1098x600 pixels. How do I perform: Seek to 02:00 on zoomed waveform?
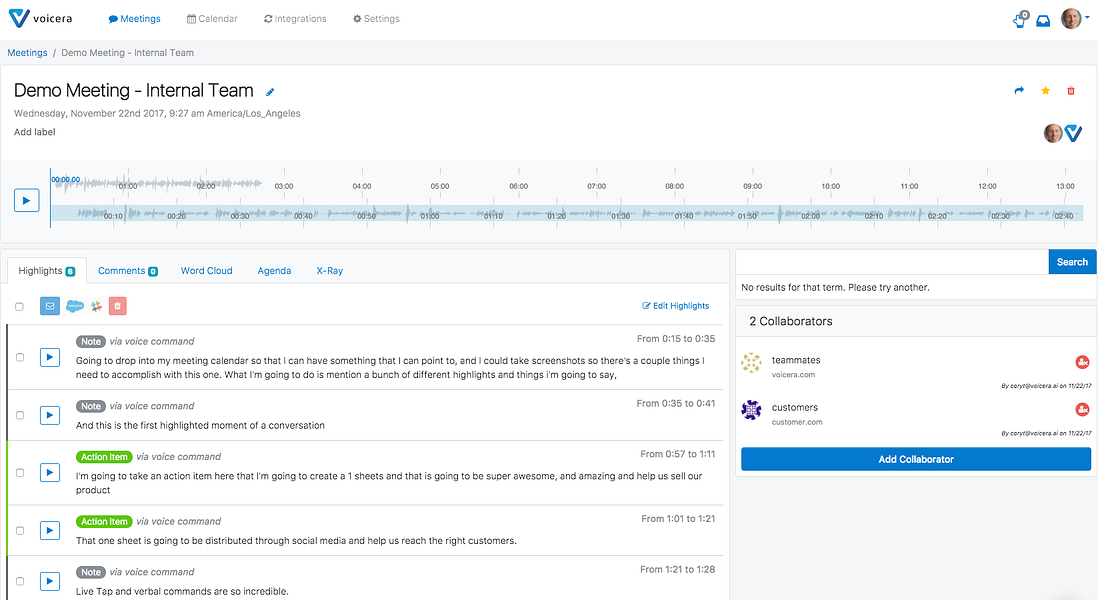[810, 216]
